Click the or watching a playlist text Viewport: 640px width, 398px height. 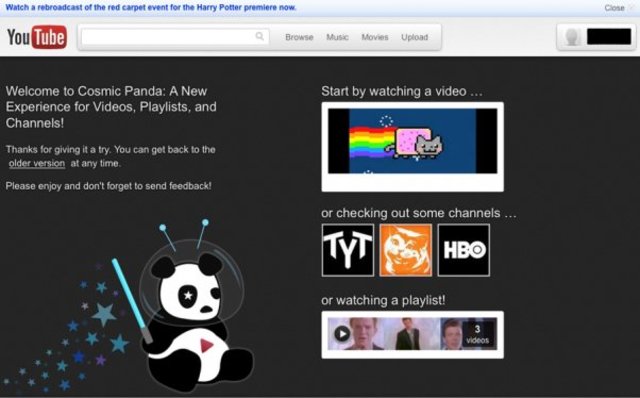click(x=383, y=300)
